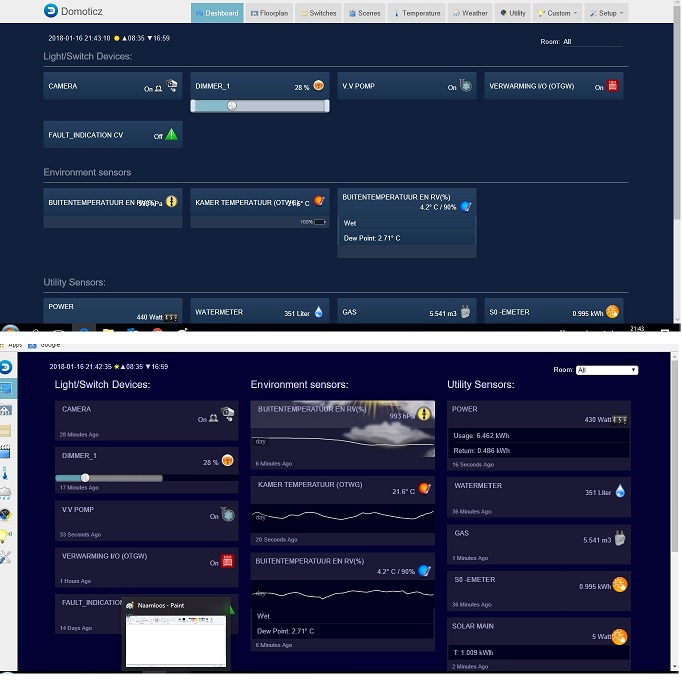This screenshot has height=692, width=682.
Task: Click the camera icon on the top CAMERA tile
Action: [171, 87]
